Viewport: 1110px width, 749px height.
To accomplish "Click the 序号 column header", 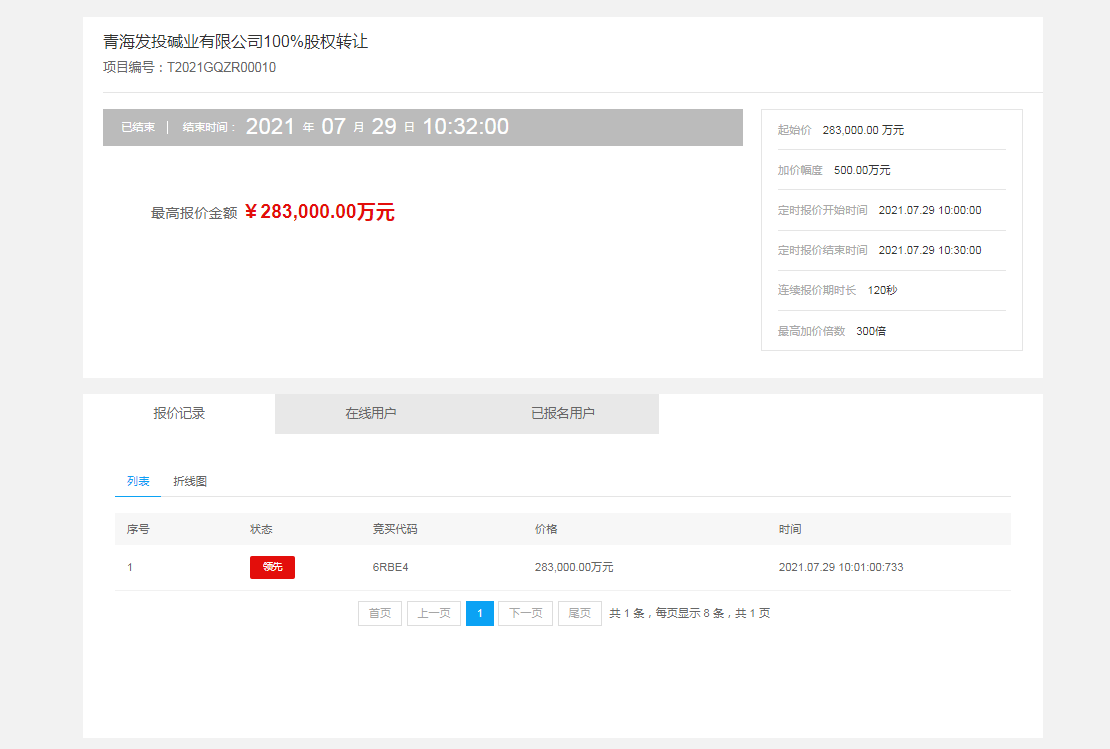I will (138, 529).
